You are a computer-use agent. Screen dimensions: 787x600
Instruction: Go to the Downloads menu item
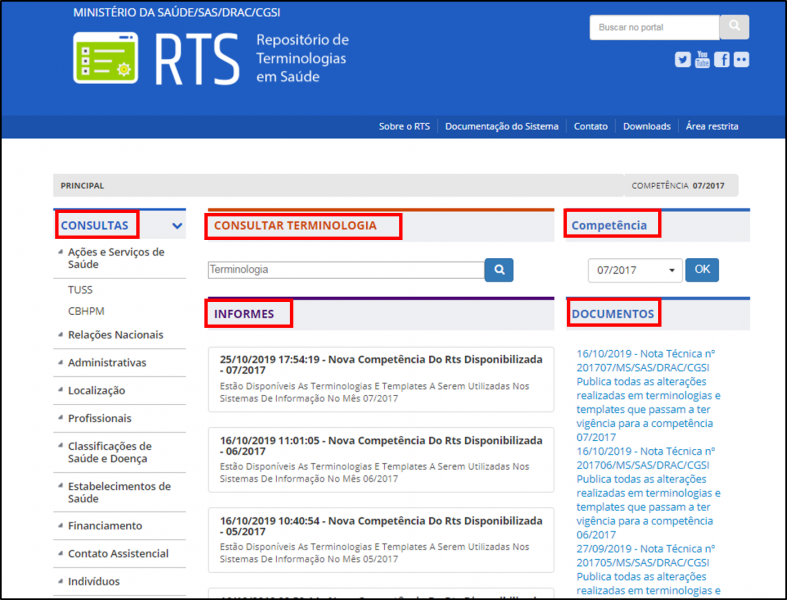click(x=646, y=127)
